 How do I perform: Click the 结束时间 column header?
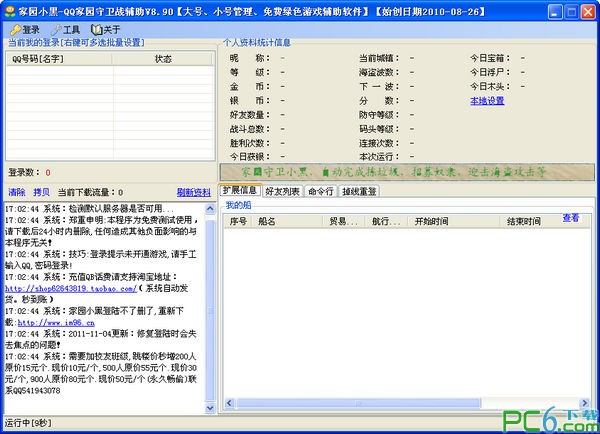pyautogui.click(x=545, y=221)
